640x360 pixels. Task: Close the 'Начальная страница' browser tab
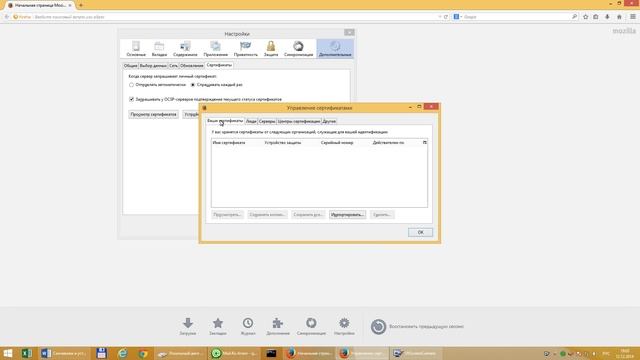pyautogui.click(x=70, y=5)
